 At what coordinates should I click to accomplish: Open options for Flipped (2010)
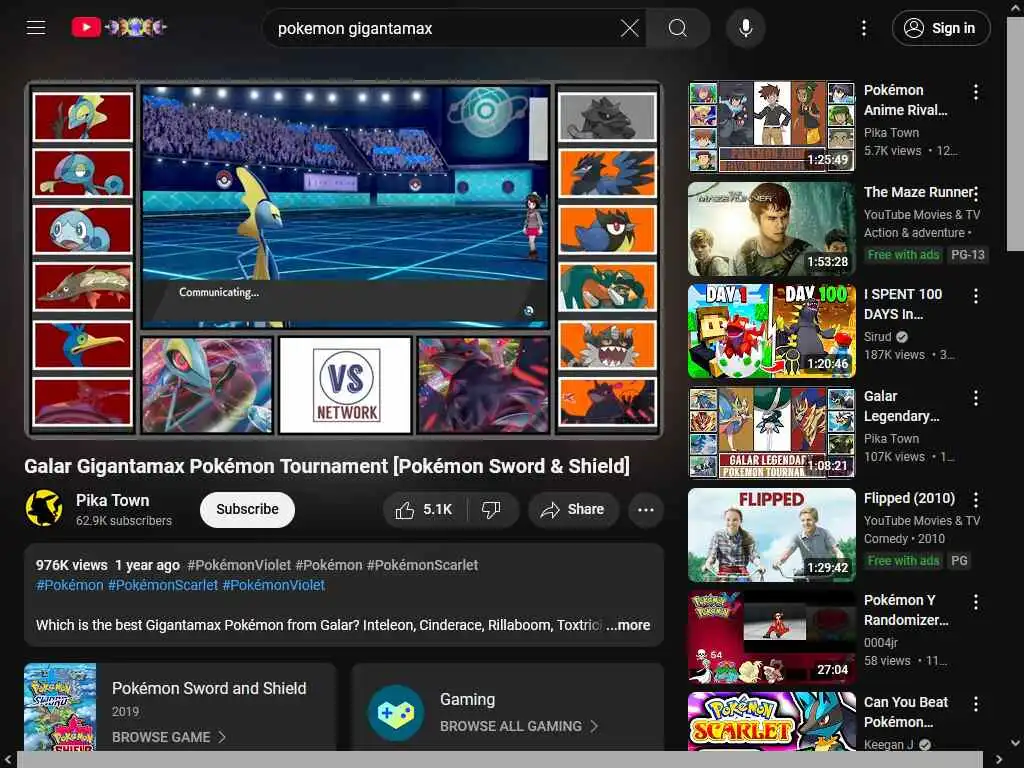pos(976,500)
